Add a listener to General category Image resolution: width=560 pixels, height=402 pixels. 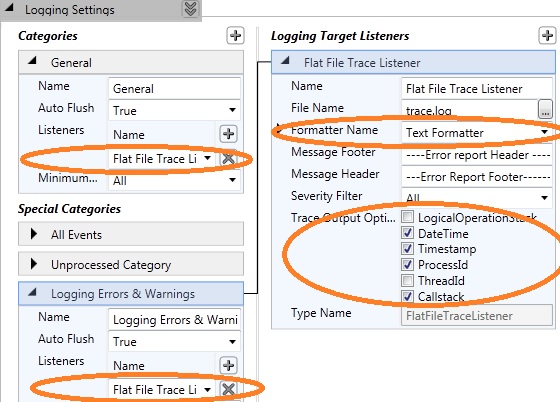(228, 134)
